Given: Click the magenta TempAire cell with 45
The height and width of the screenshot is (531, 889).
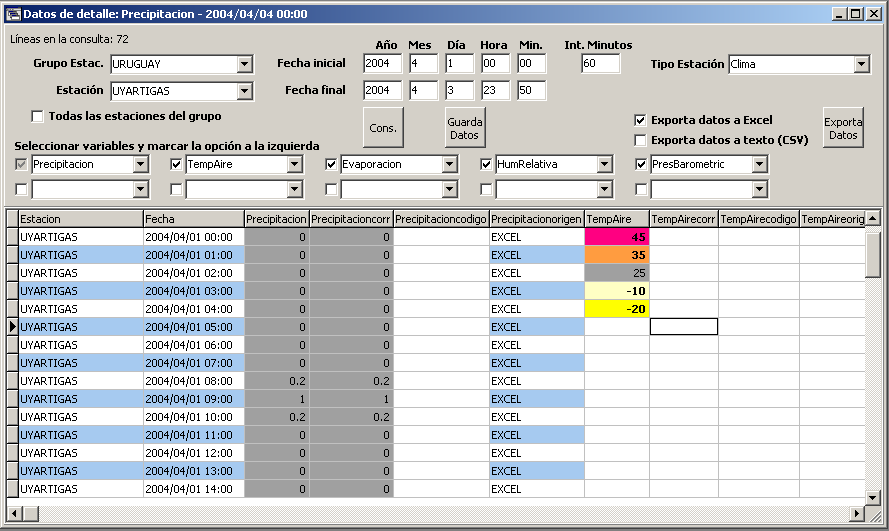Looking at the screenshot, I should pyautogui.click(x=616, y=237).
